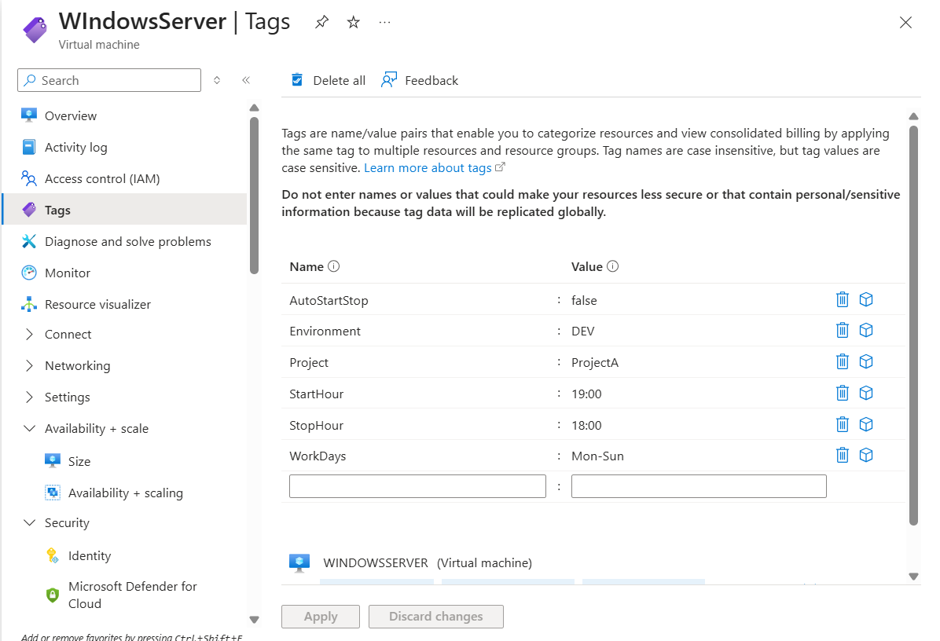Click the Value info icon
Screen dimensions: 940x641
(x=613, y=266)
